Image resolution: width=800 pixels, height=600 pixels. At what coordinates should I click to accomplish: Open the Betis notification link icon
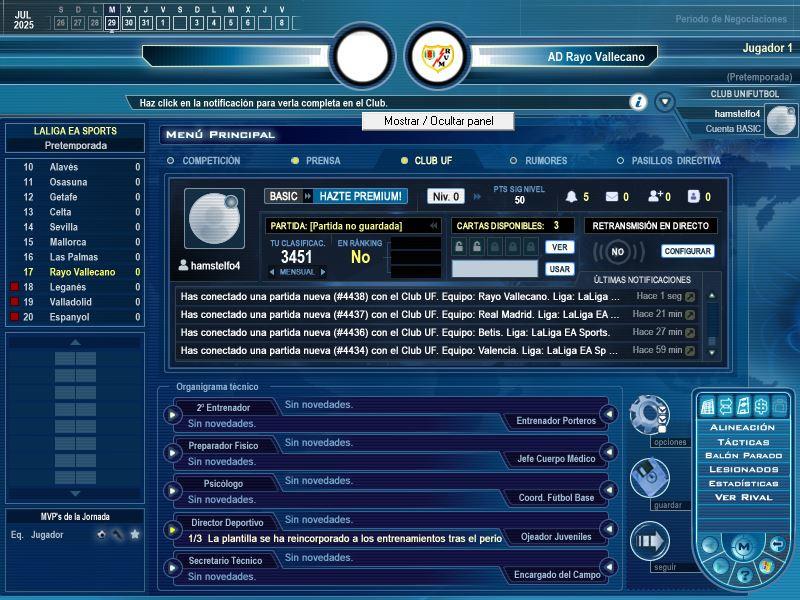point(690,333)
